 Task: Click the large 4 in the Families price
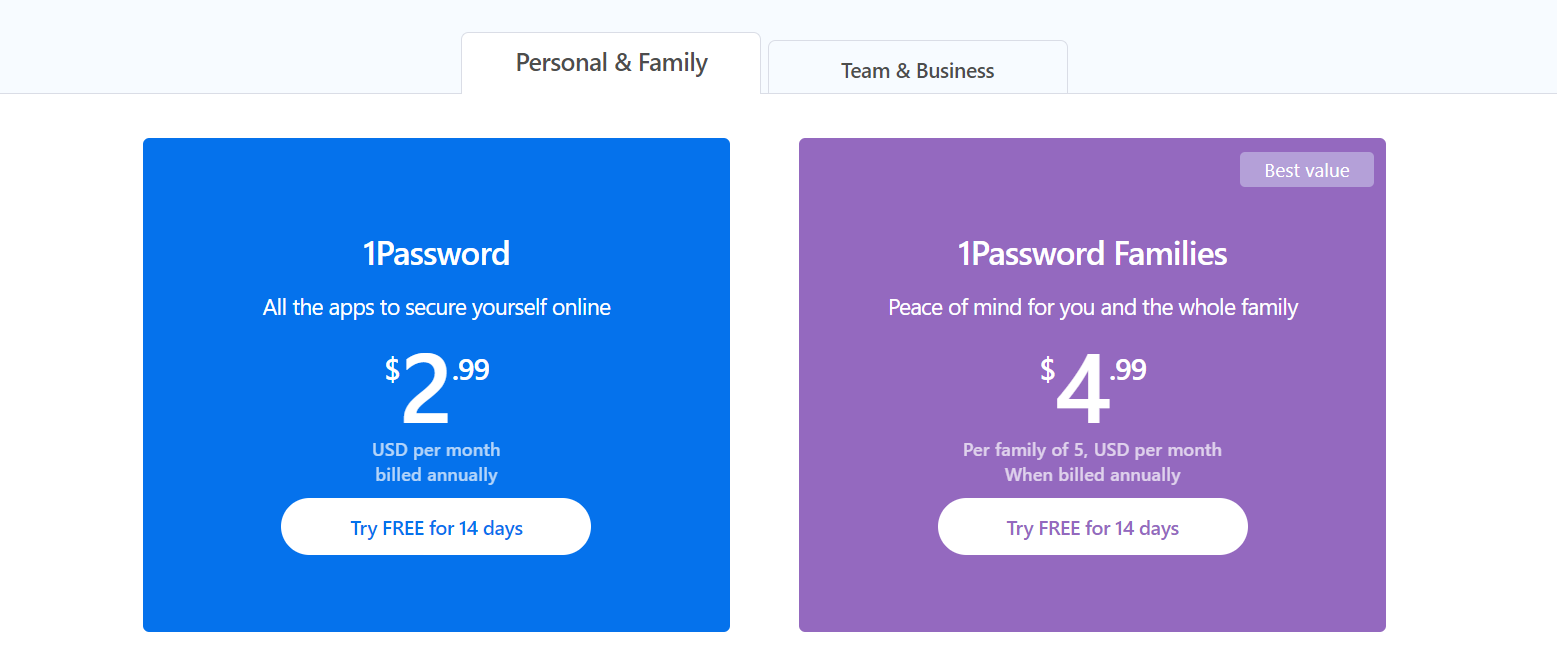coord(1083,393)
